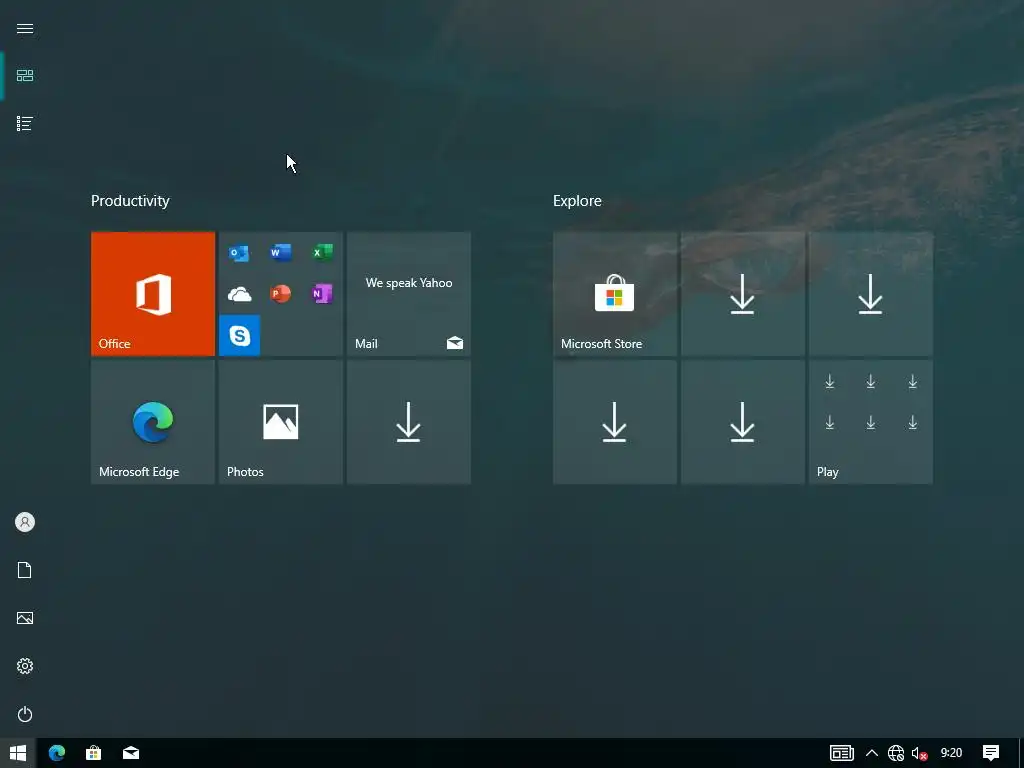
Task: Open the Photos tile
Action: pyautogui.click(x=281, y=422)
